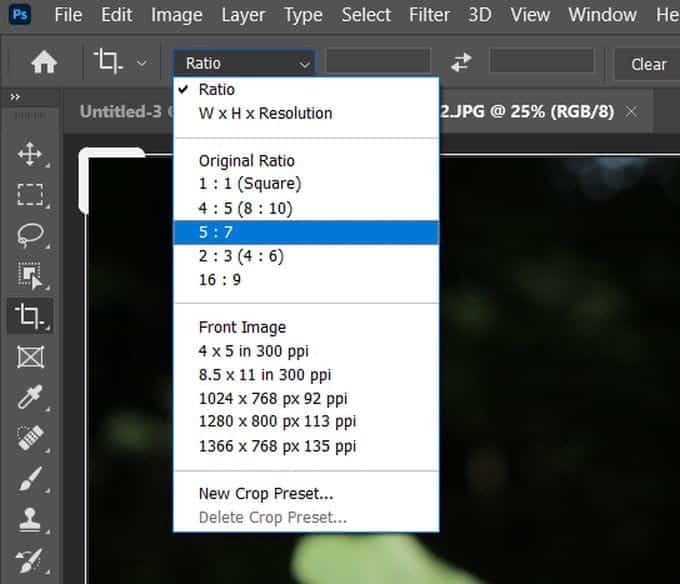The image size is (680, 584).
Task: Select the Object Selection tool
Action: point(30,275)
